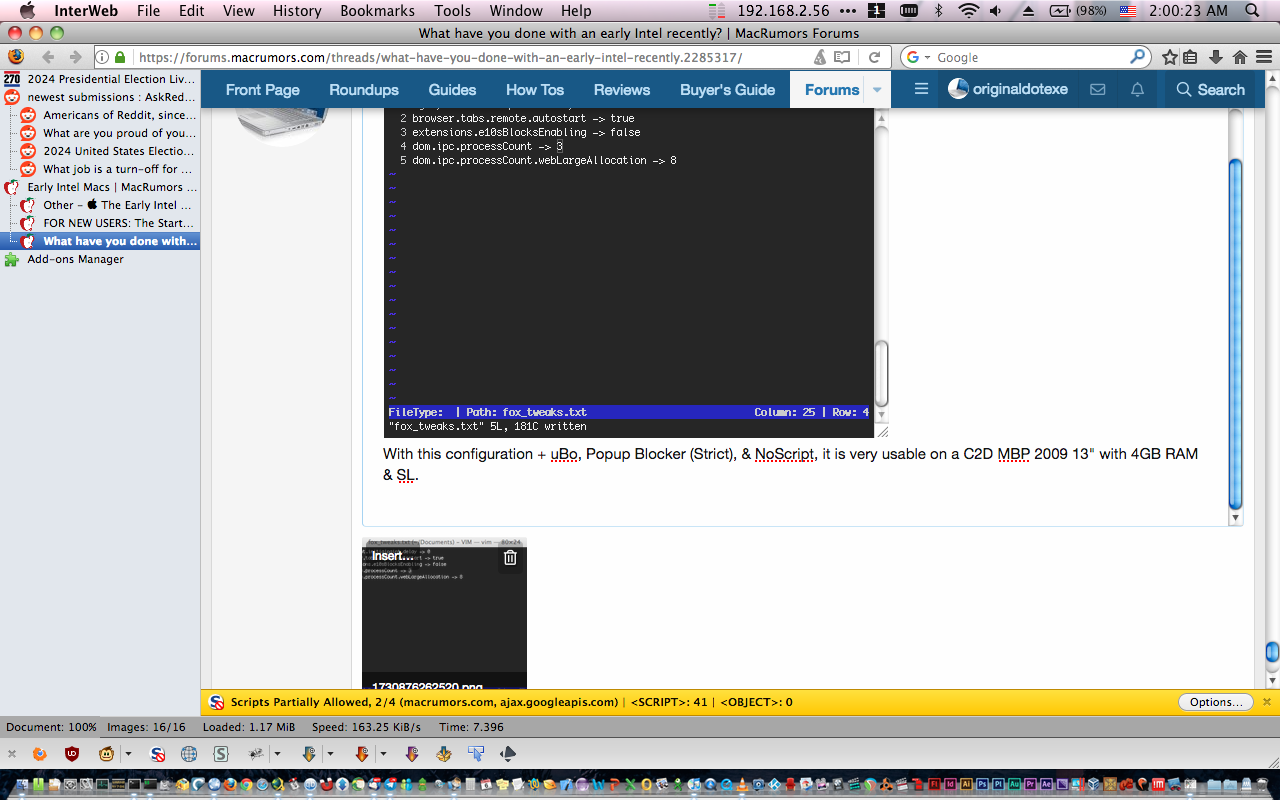This screenshot has height=800, width=1280.
Task: Show site information using the circled i icon
Action: click(x=103, y=58)
